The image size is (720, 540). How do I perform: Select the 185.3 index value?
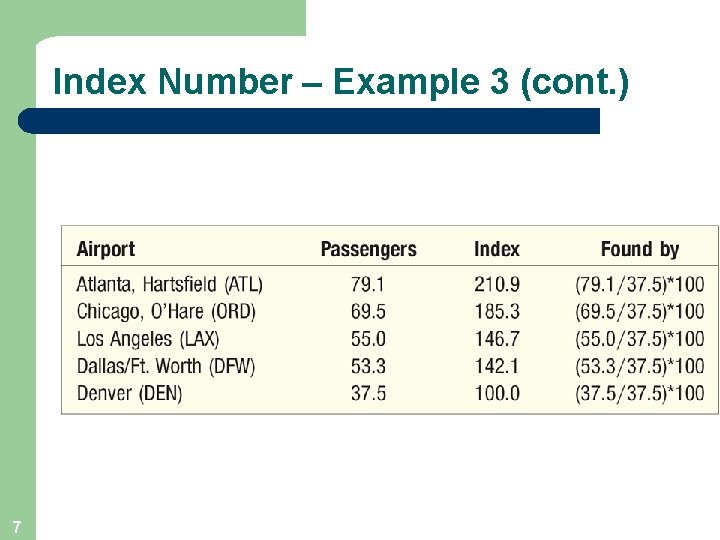pos(497,312)
